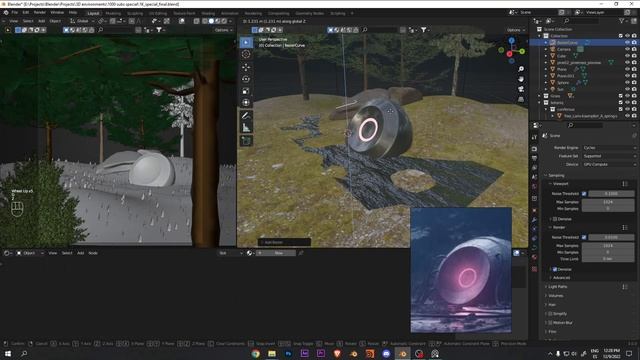
Task: Open the Render Engine dropdown
Action: pyautogui.click(x=609, y=148)
